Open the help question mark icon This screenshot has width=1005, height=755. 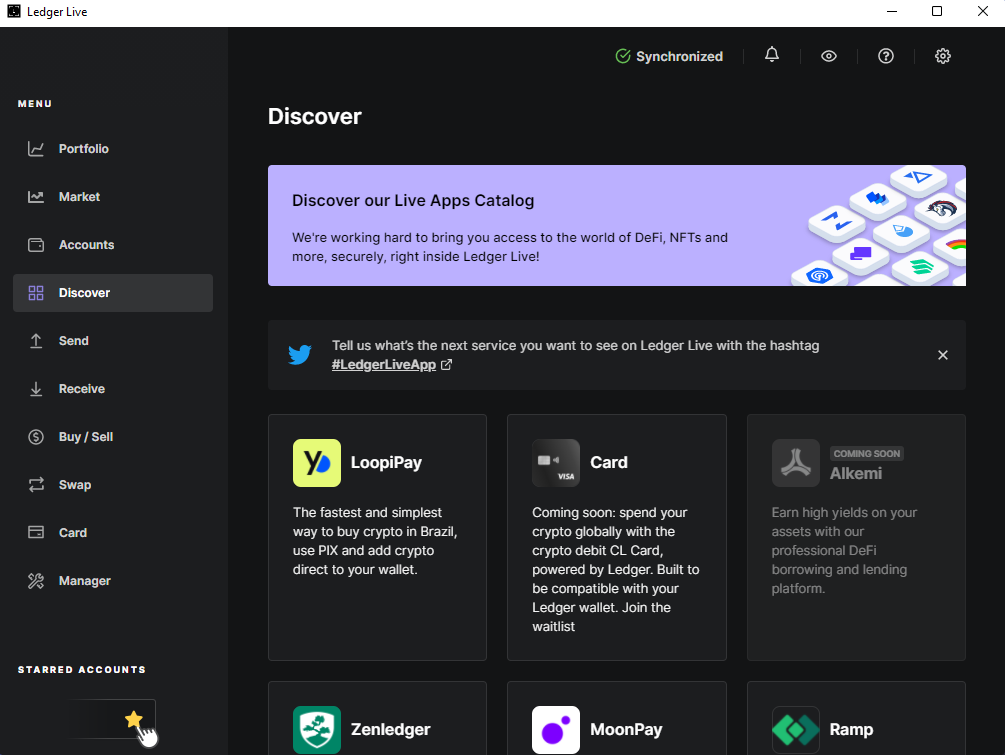coord(885,56)
